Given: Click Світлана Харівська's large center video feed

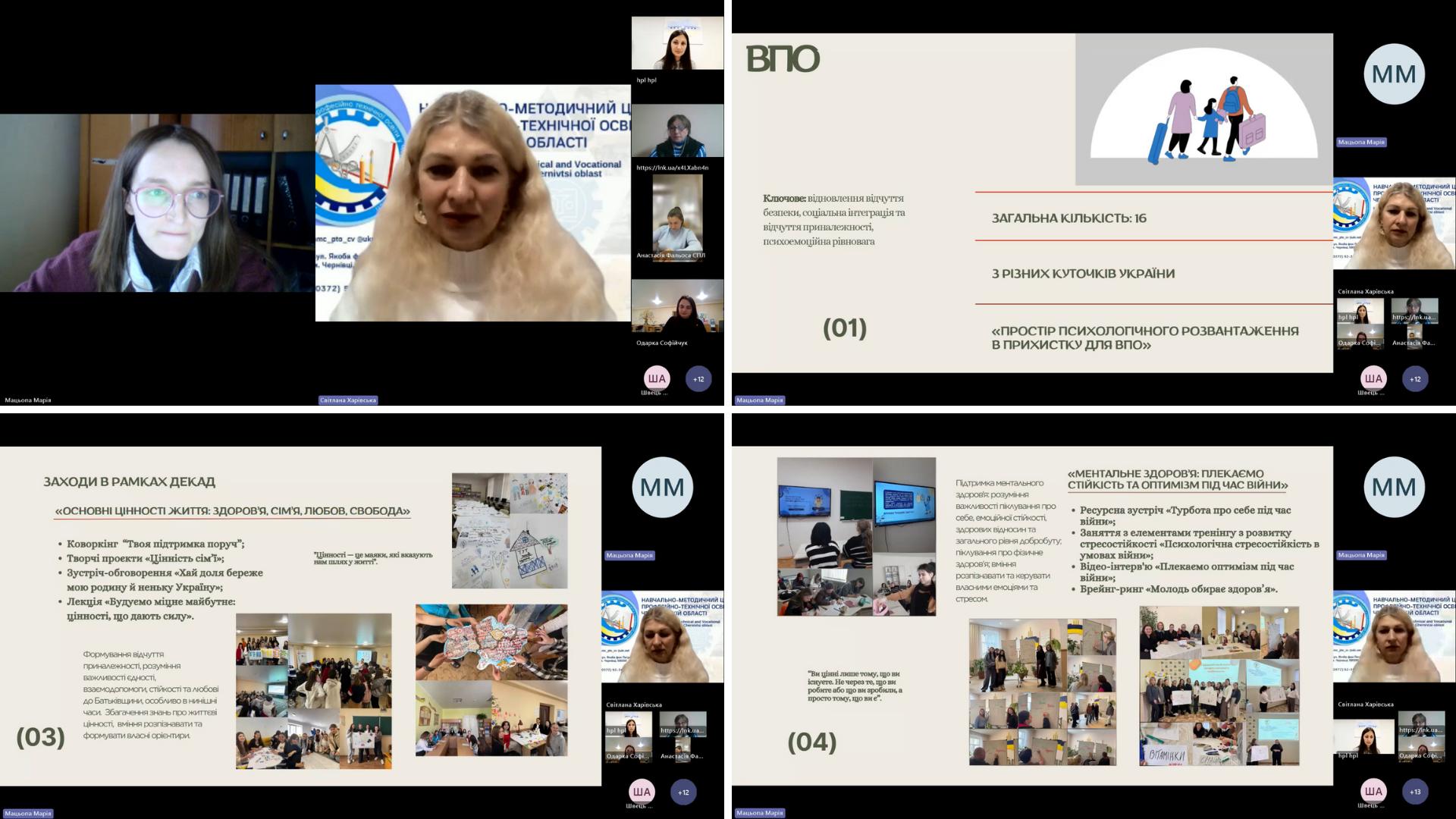Looking at the screenshot, I should [472, 203].
